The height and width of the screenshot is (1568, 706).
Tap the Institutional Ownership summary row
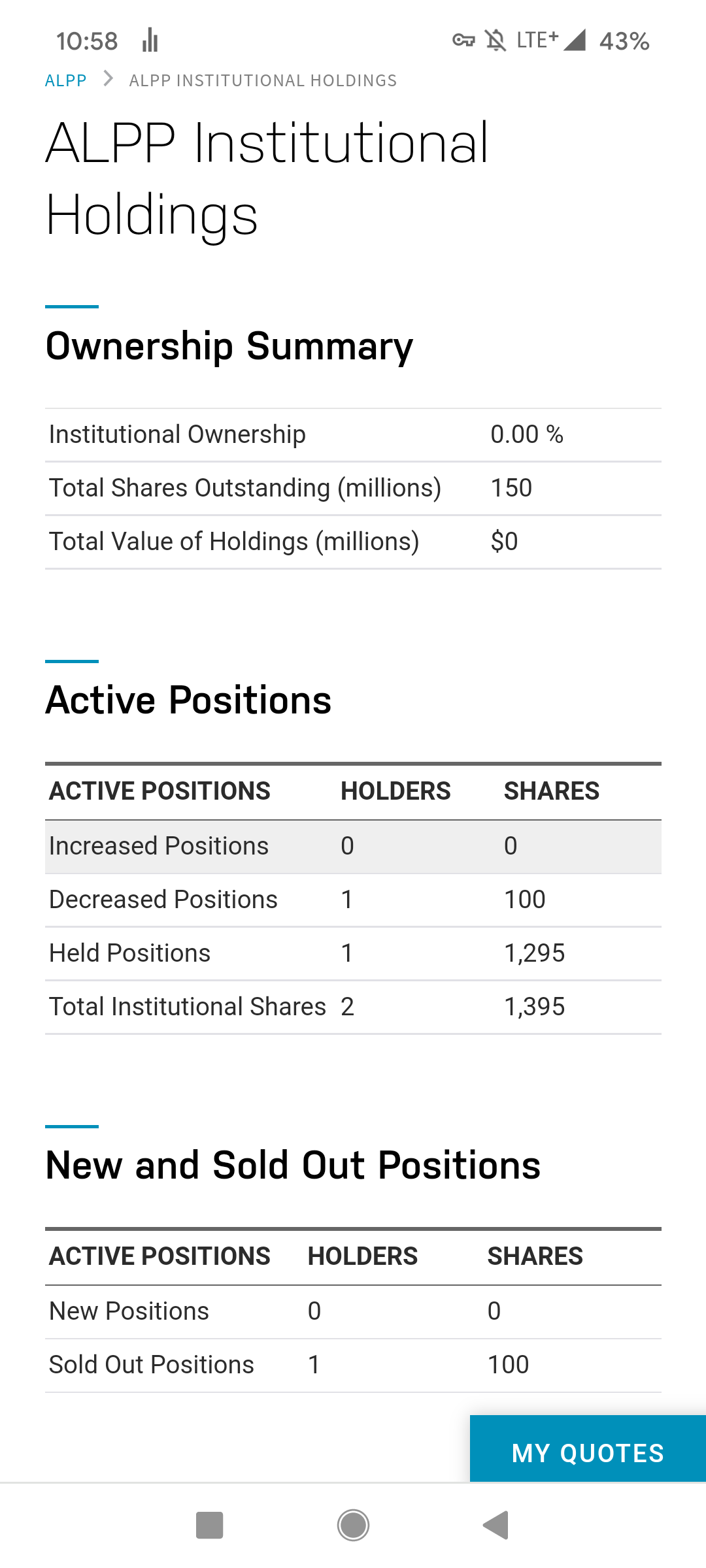(x=353, y=434)
